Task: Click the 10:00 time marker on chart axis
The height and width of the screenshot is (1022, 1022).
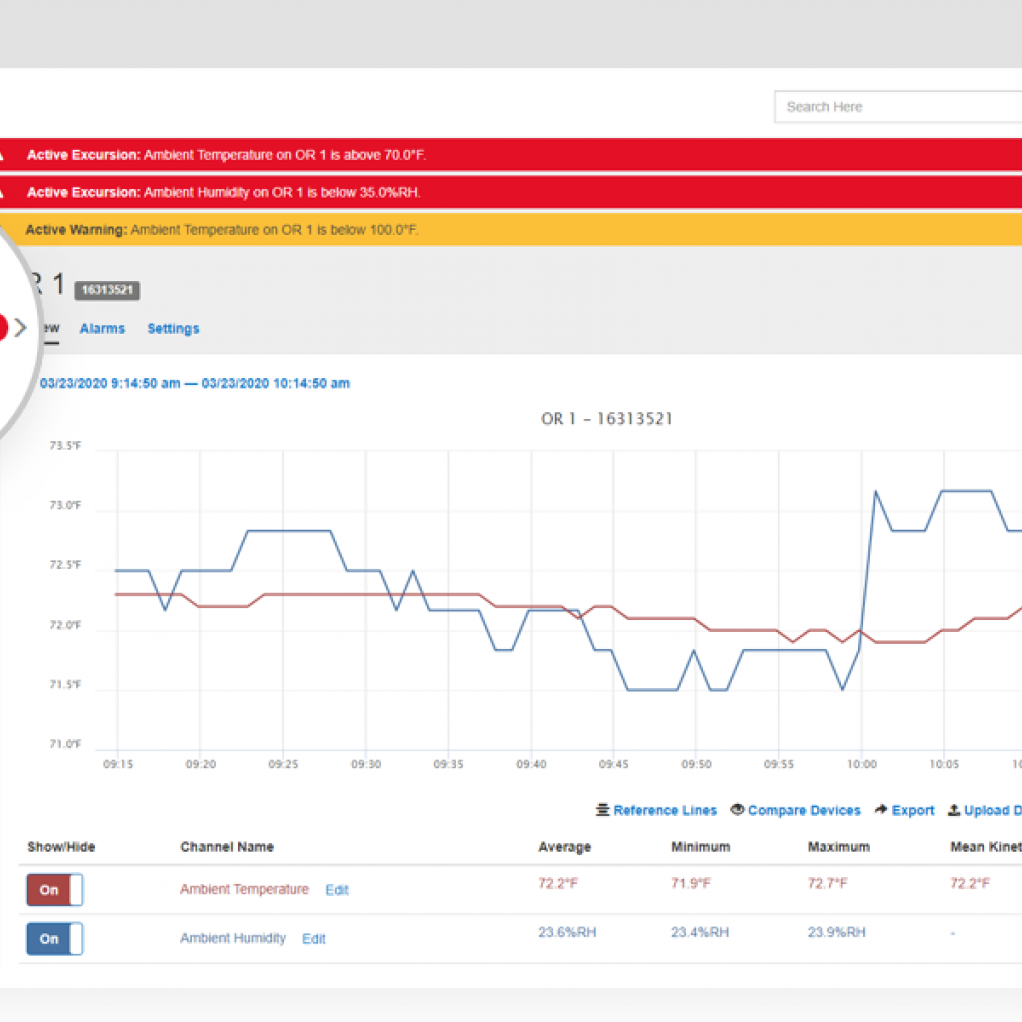Action: pos(862,764)
